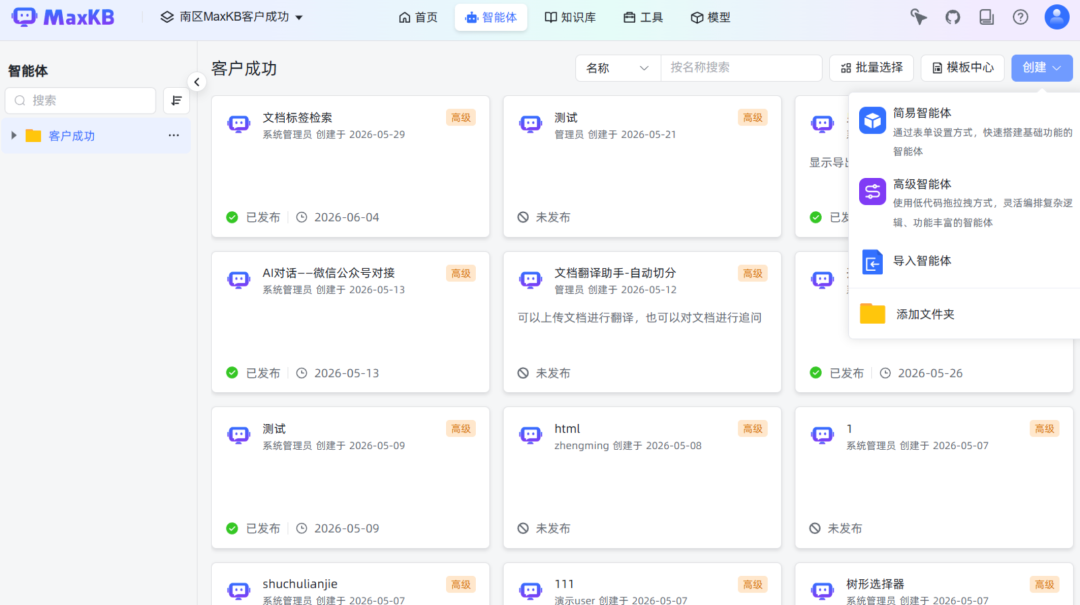The height and width of the screenshot is (605, 1080).
Task: Click robot icon of 测试 card dated 2026-05-21
Action: [530, 124]
